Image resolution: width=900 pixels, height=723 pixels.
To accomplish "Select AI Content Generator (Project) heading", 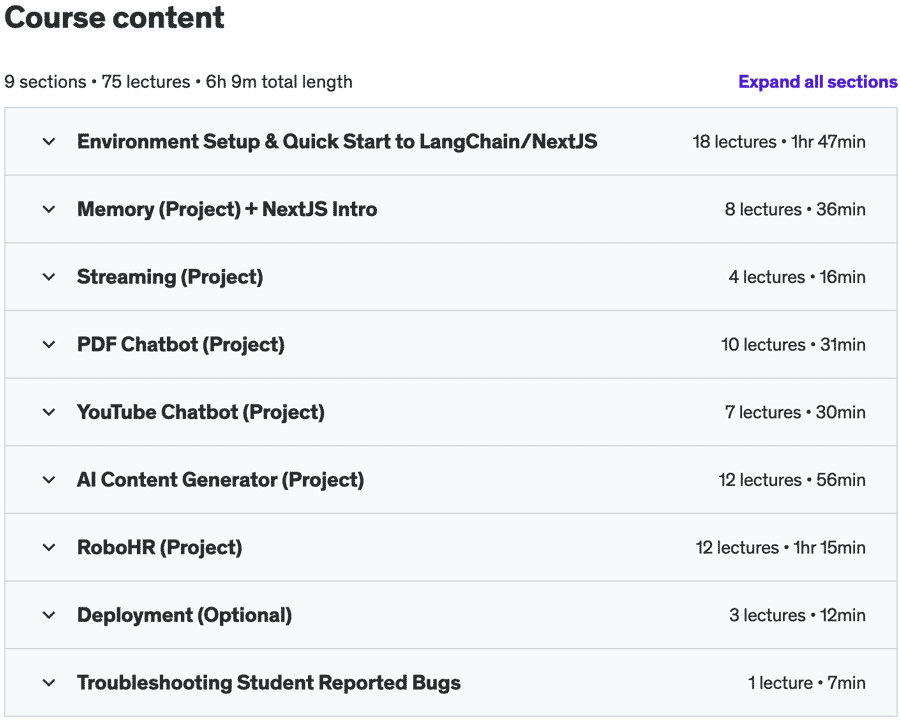I will tap(220, 480).
